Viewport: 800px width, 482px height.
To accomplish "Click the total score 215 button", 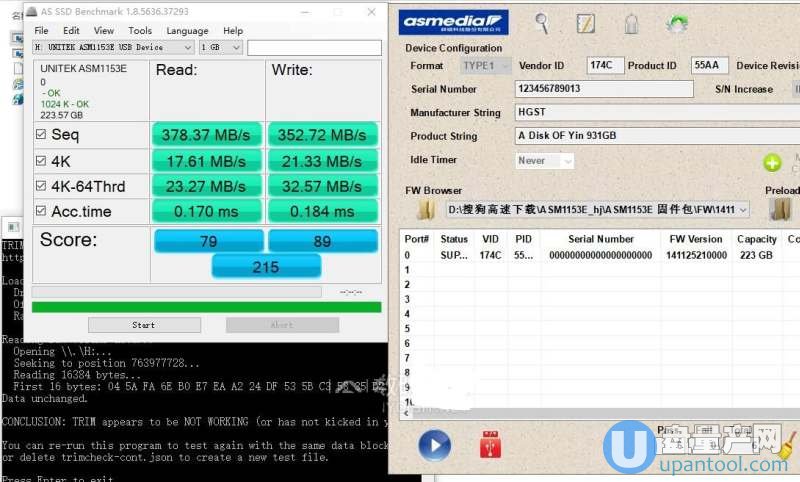I will [x=266, y=265].
